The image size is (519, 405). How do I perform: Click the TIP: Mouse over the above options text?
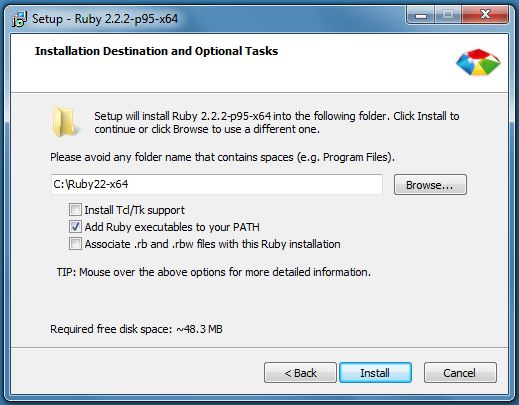click(213, 272)
